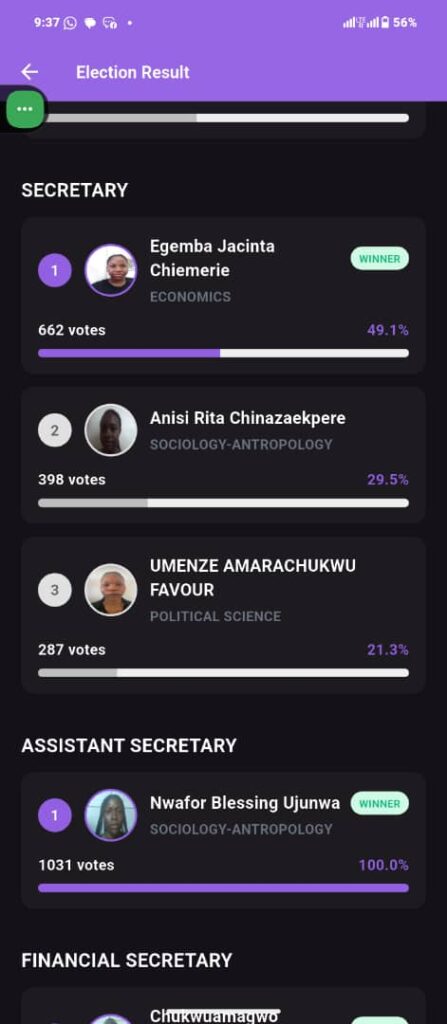Tap the WINNER badge beside Egemba Jacinta
This screenshot has width=447, height=1024.
click(380, 259)
